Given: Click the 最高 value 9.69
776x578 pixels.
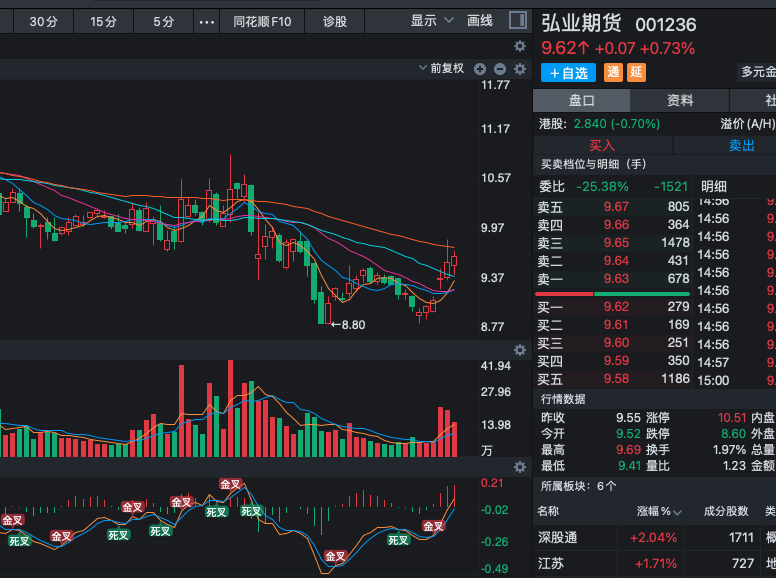Looking at the screenshot, I should [x=629, y=450].
